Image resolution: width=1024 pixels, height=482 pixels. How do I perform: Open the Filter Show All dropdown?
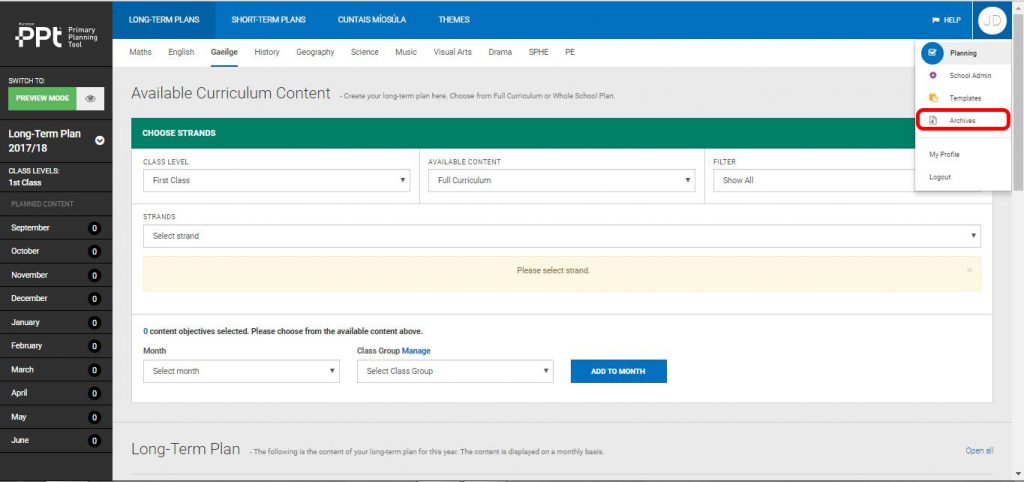(846, 180)
